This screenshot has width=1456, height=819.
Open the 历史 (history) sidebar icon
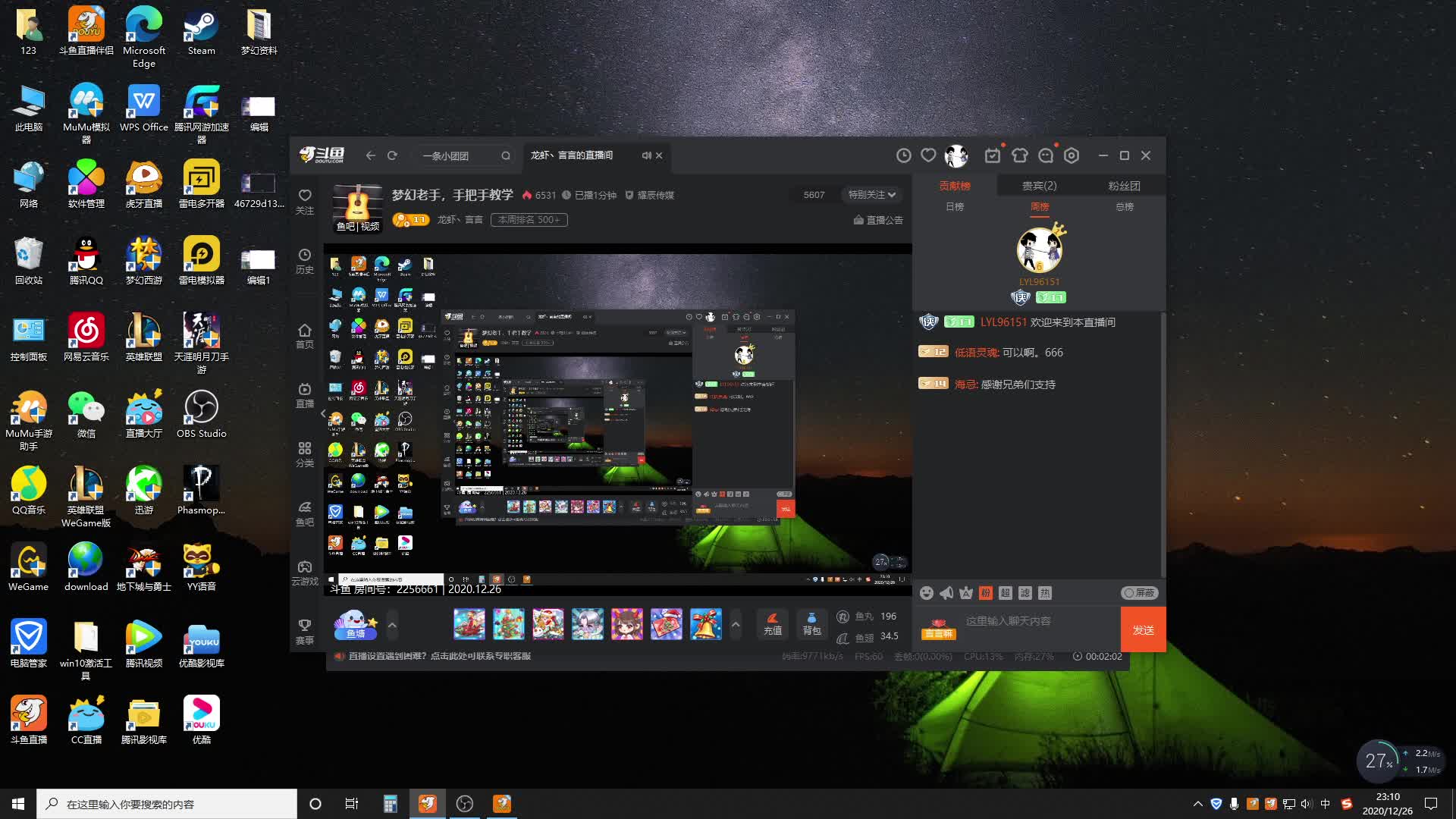(304, 261)
